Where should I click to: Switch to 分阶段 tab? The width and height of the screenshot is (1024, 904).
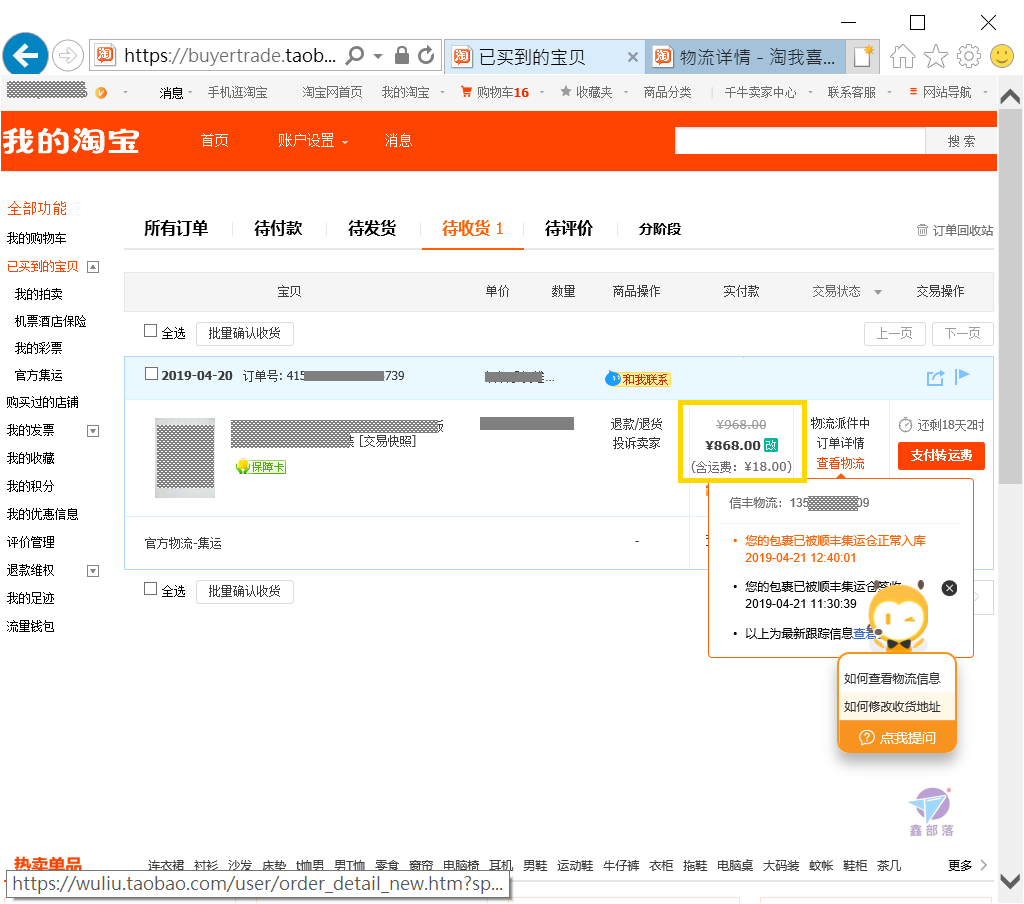pos(660,229)
